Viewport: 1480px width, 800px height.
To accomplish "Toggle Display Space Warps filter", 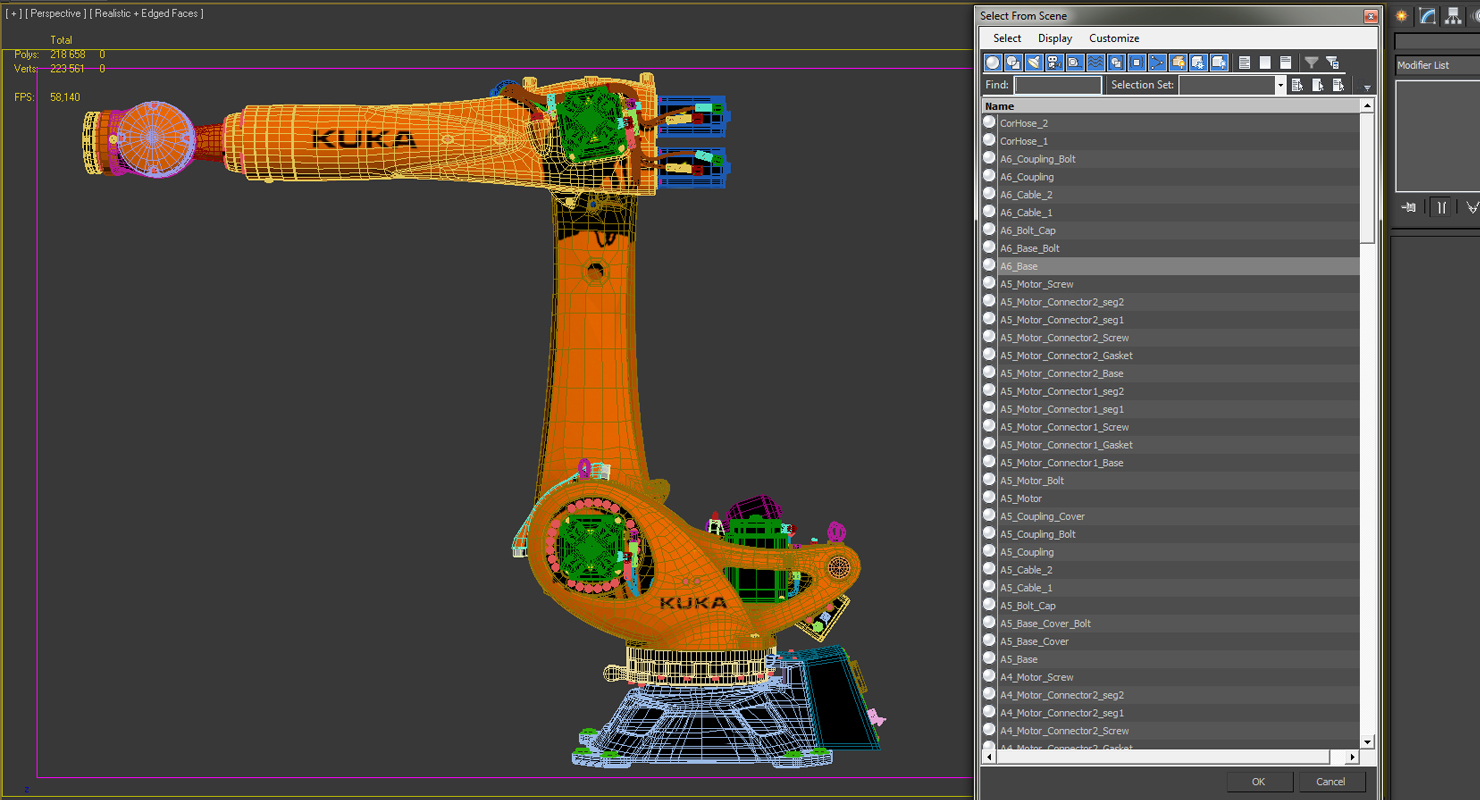I will coord(1095,62).
